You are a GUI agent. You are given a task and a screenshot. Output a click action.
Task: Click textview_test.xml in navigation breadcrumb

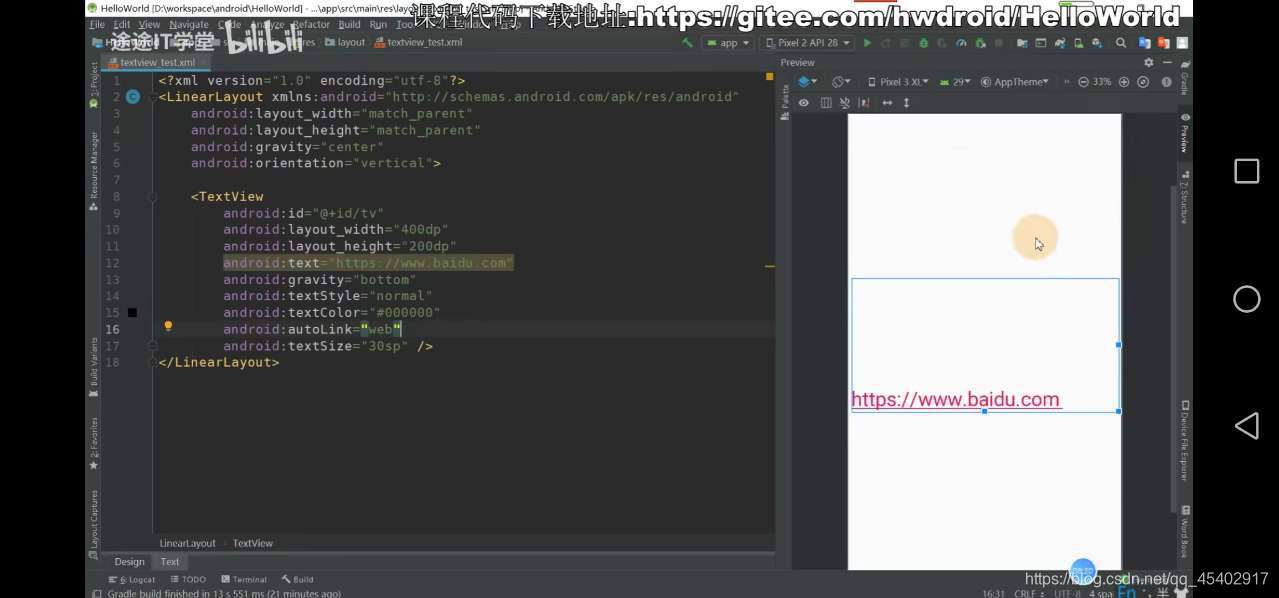419,43
